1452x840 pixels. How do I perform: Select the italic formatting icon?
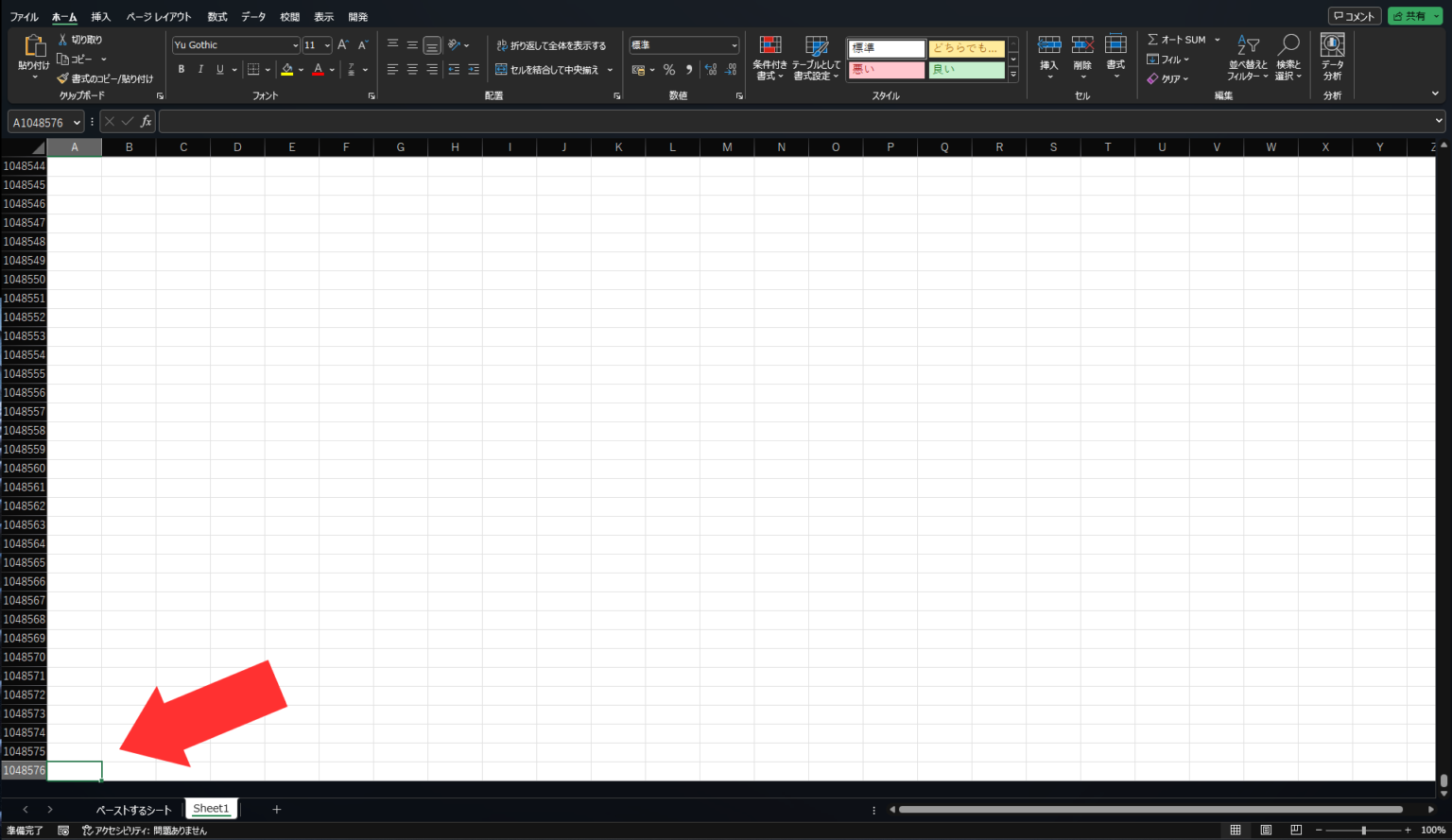[199, 68]
